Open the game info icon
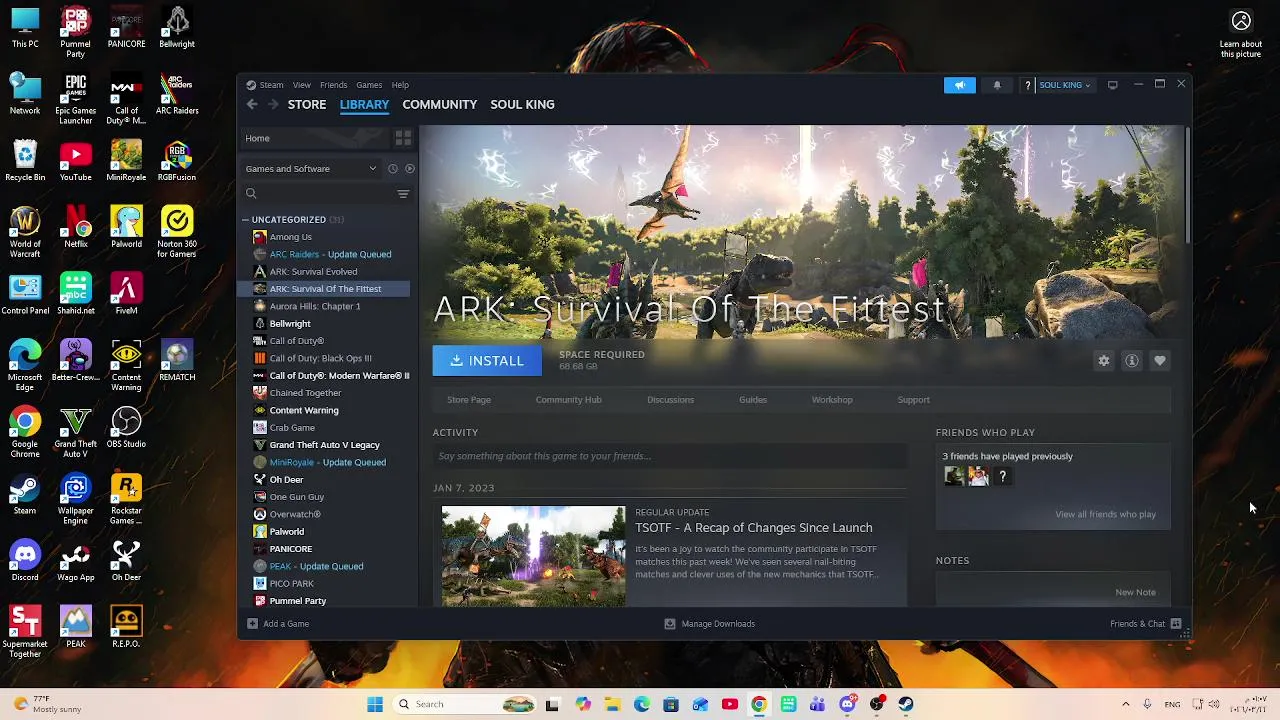This screenshot has height=720, width=1280. (x=1132, y=361)
